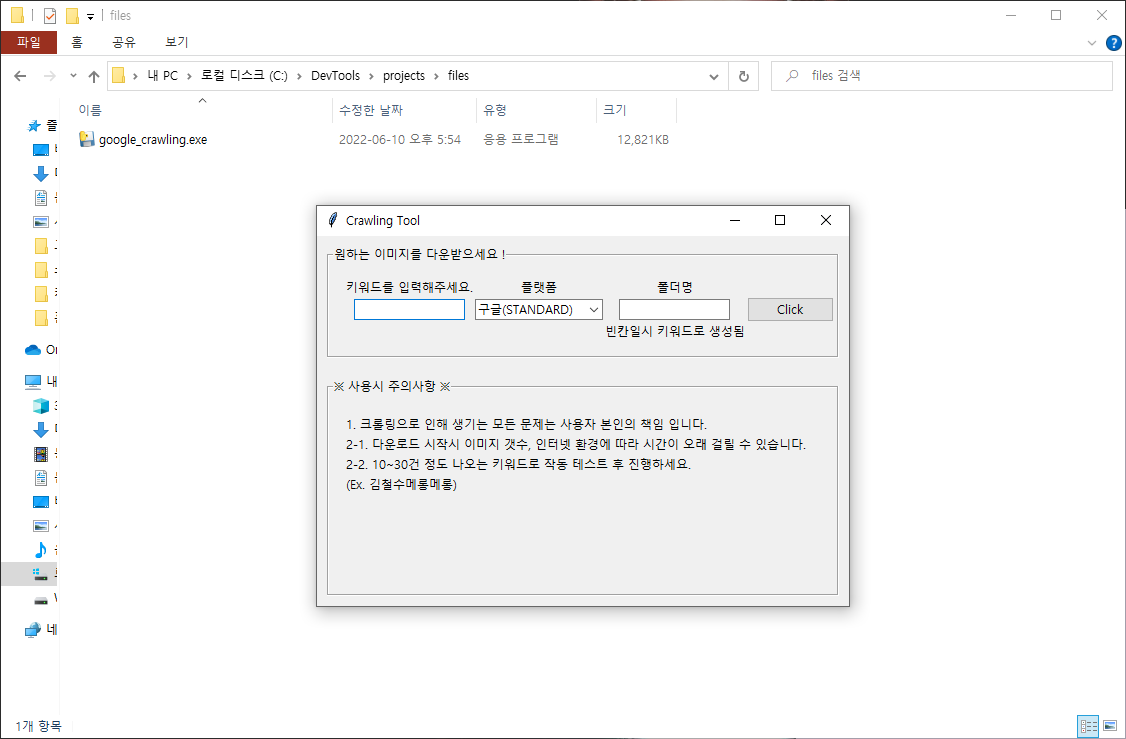1126x739 pixels.
Task: Click the 3D Objects cube icon in sidebar
Action: click(41, 405)
